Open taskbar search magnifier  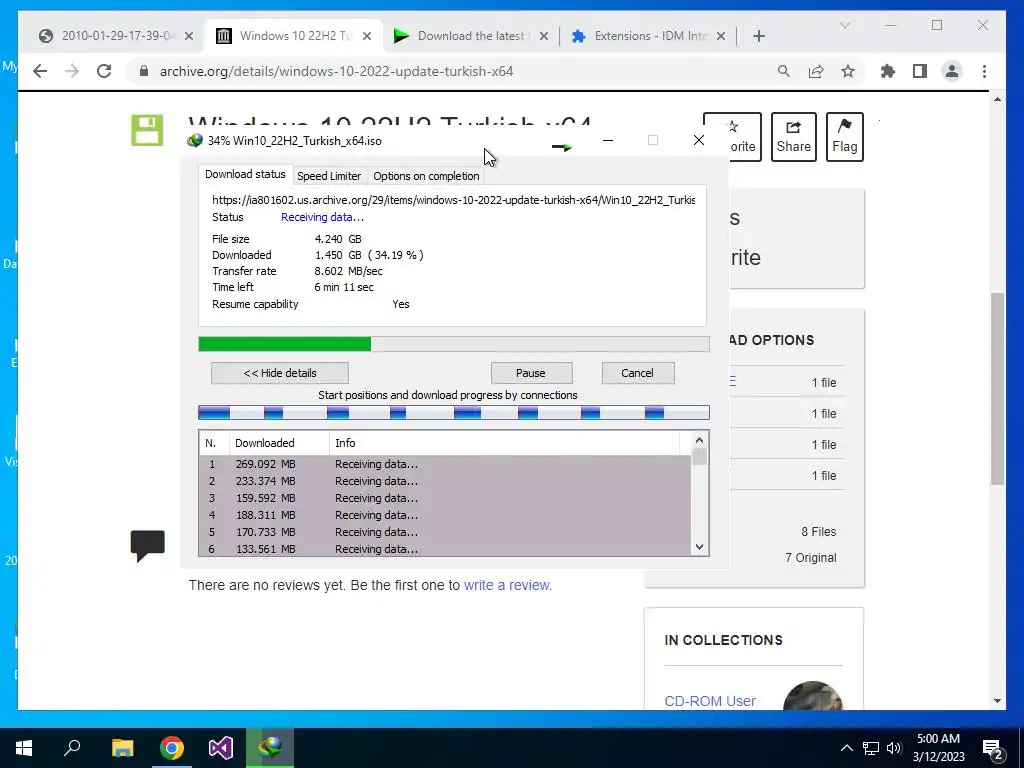point(72,747)
